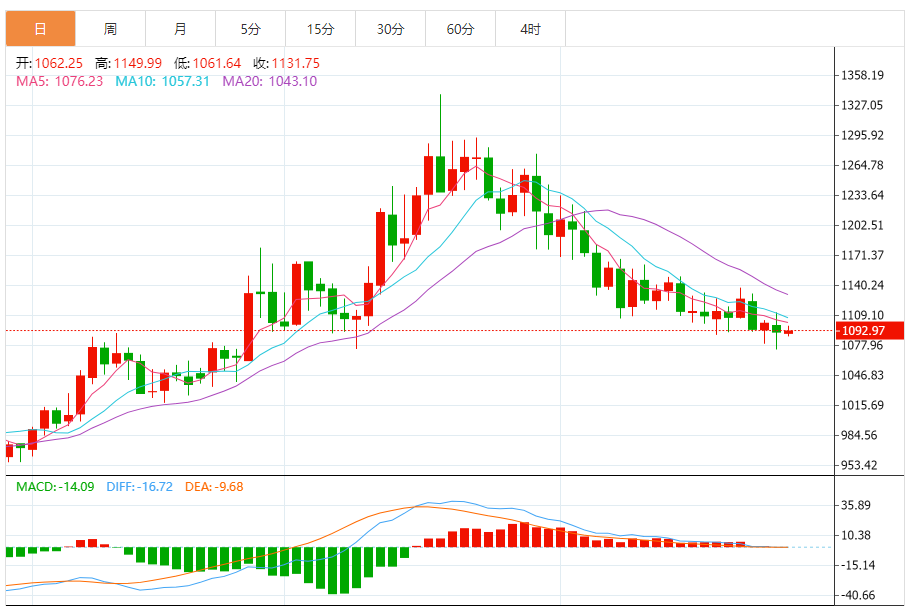The image size is (910, 606).
Task: Open the 30分 interval tab
Action: tap(391, 28)
